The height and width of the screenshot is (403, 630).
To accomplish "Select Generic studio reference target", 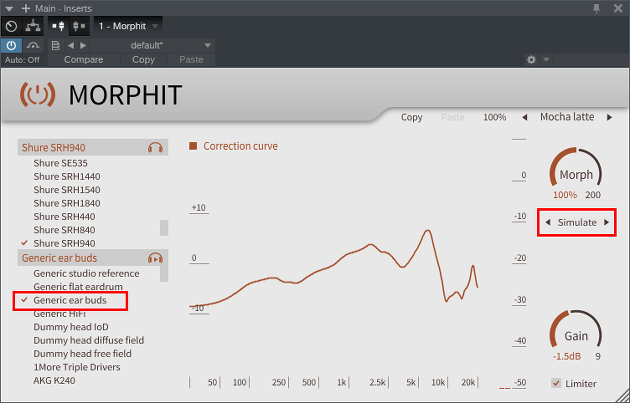I will [86, 274].
